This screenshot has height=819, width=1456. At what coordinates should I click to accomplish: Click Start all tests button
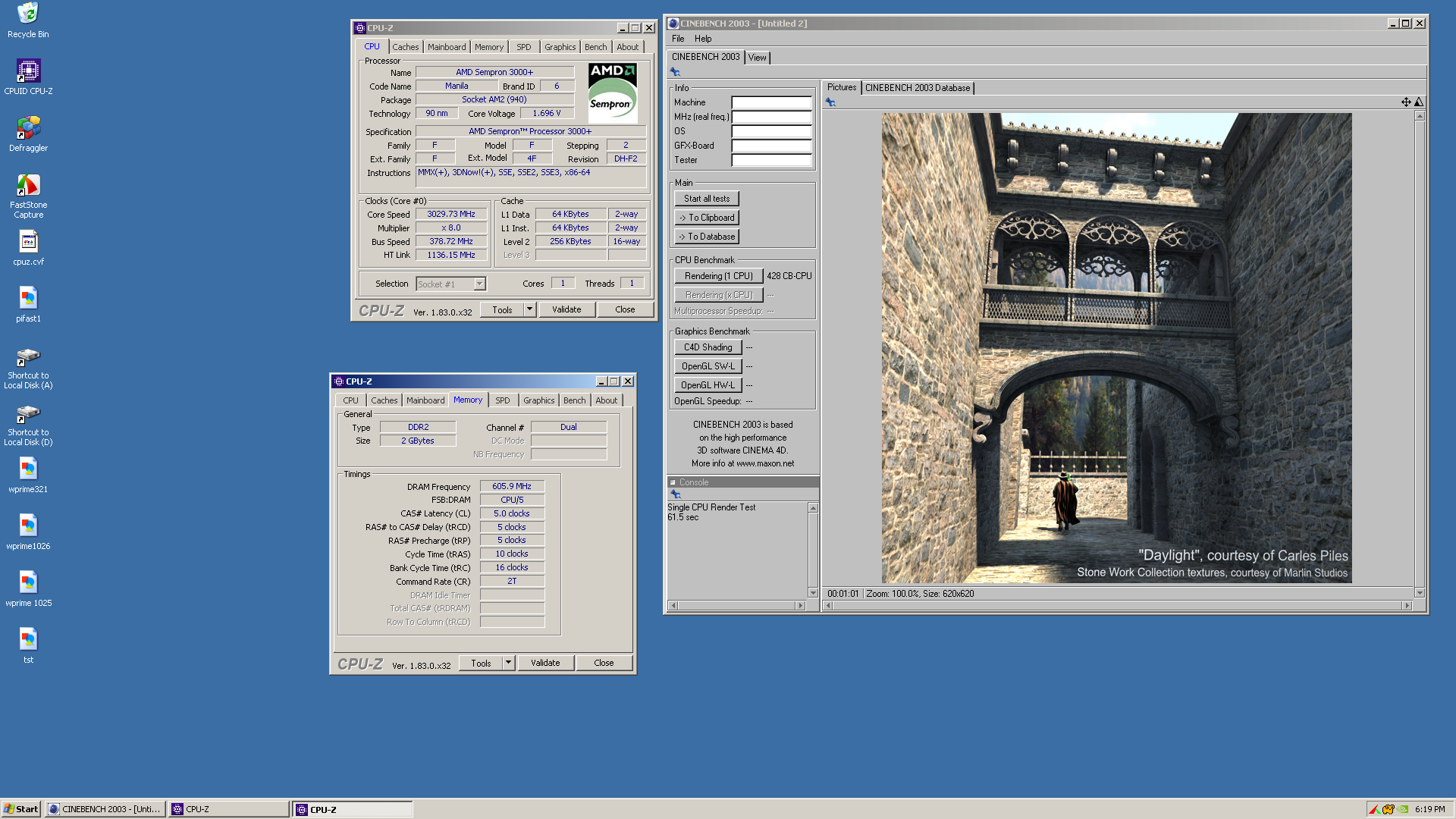707,199
